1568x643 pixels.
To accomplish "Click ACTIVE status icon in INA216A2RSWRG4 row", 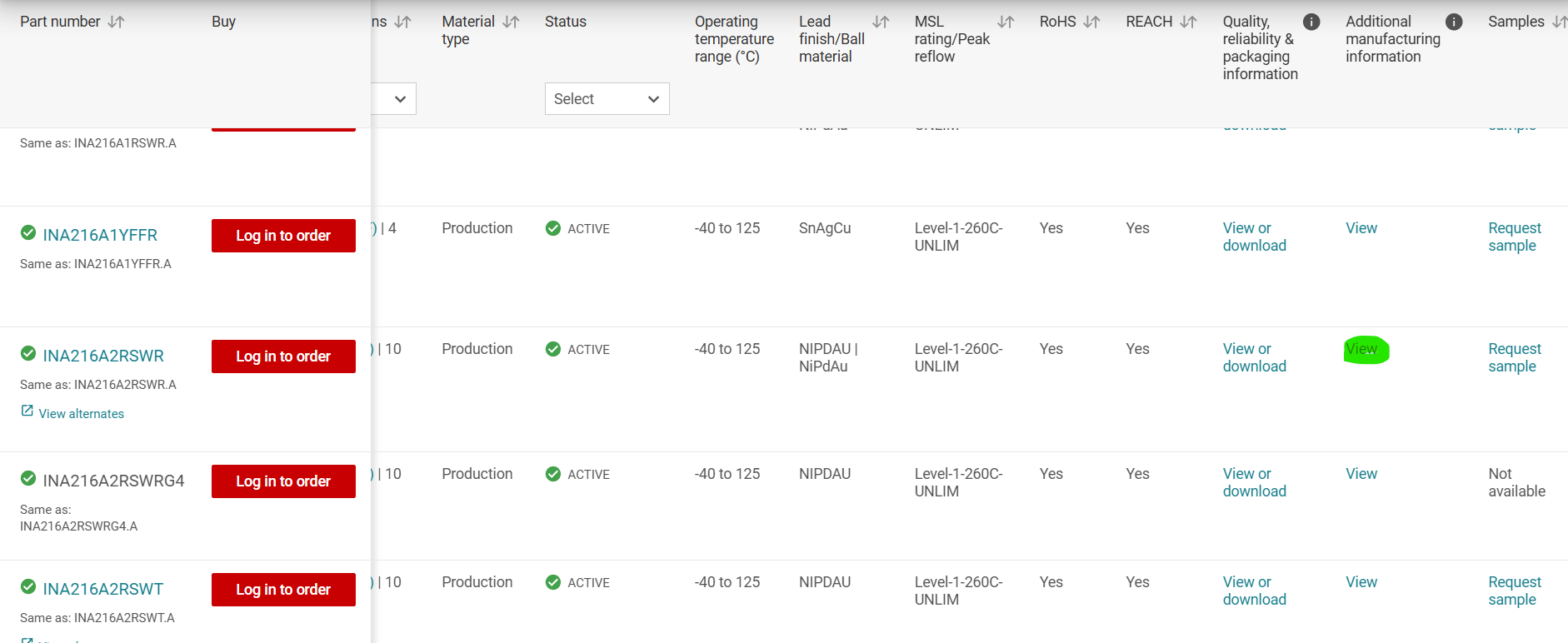I will click(553, 474).
